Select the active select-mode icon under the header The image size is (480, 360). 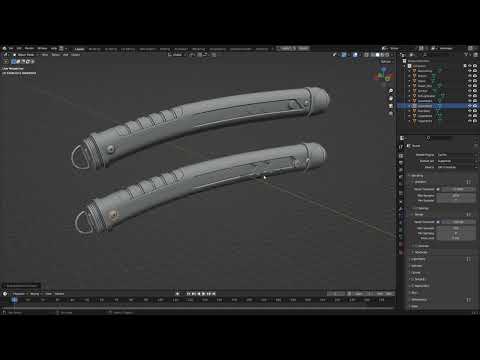tap(14, 62)
